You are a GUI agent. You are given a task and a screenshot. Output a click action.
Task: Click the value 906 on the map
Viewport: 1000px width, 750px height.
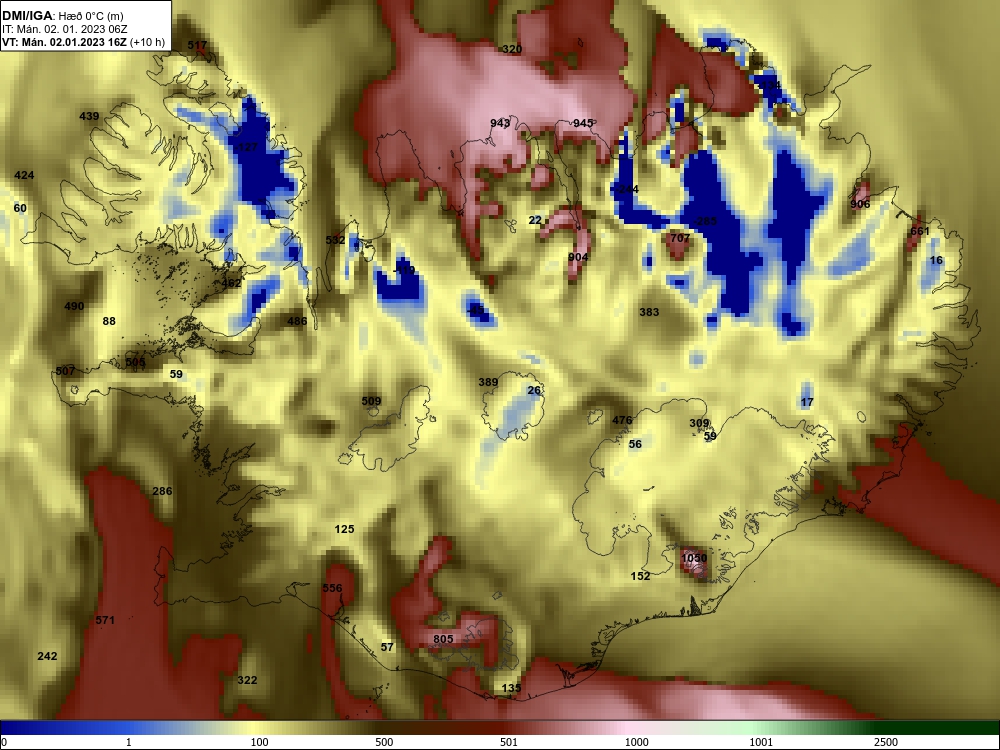[860, 205]
